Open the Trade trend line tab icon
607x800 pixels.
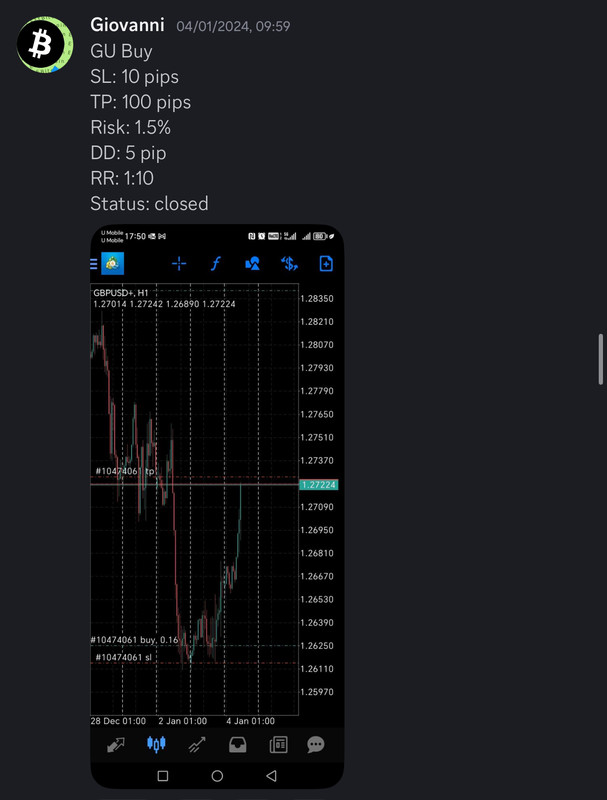click(197, 745)
